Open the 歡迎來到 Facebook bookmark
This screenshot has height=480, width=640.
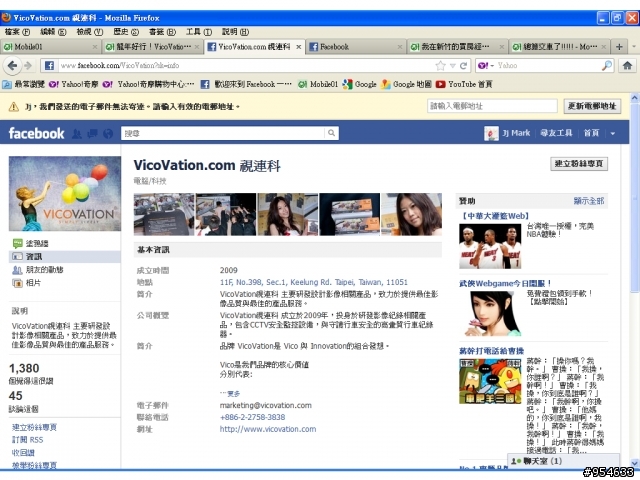246,84
